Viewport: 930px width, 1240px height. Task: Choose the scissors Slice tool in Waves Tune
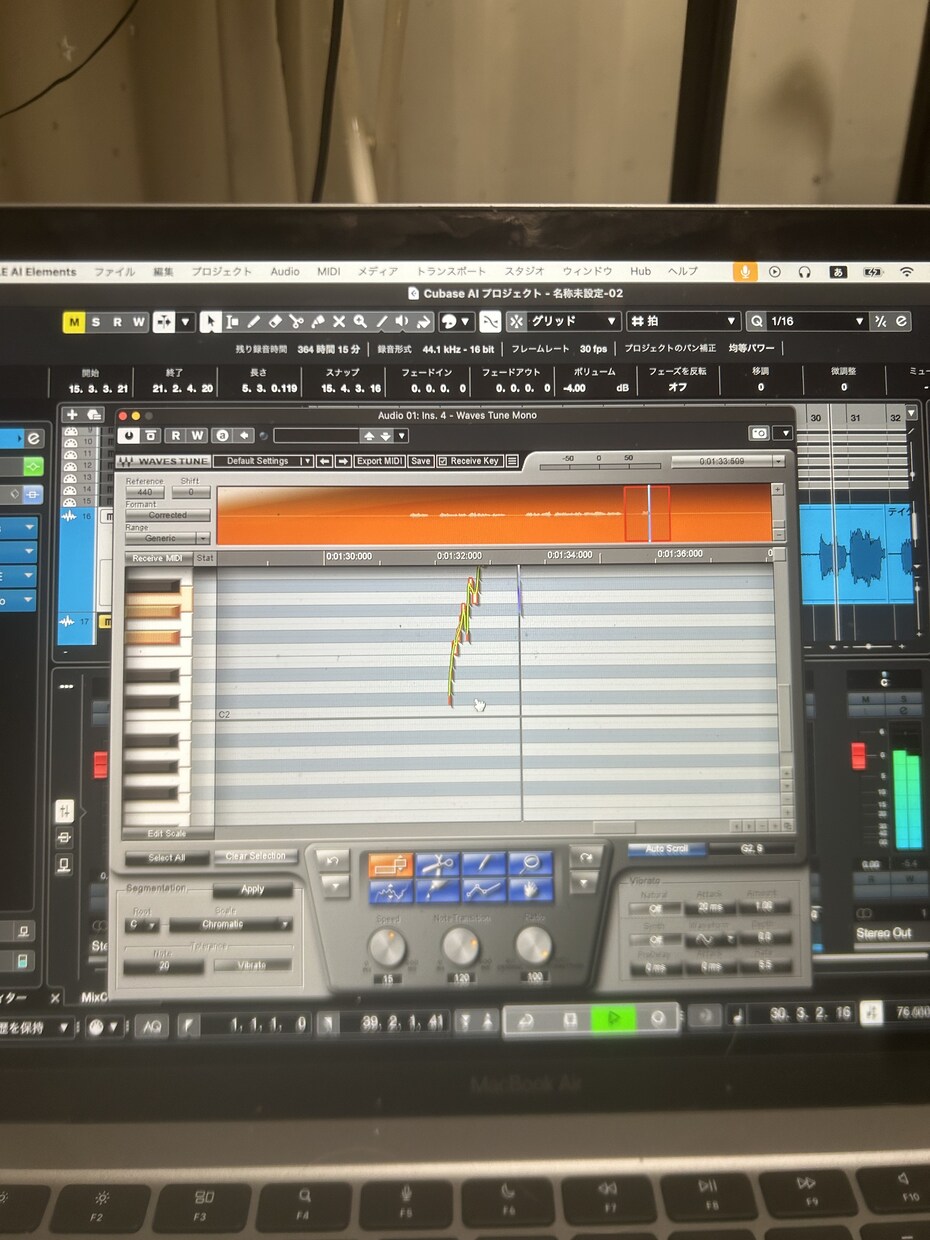(437, 864)
